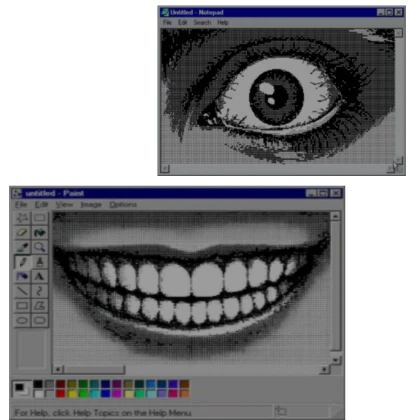Image resolution: width=420 pixels, height=420 pixels.
Task: Open the Options menu in Paint
Action: coord(123,204)
